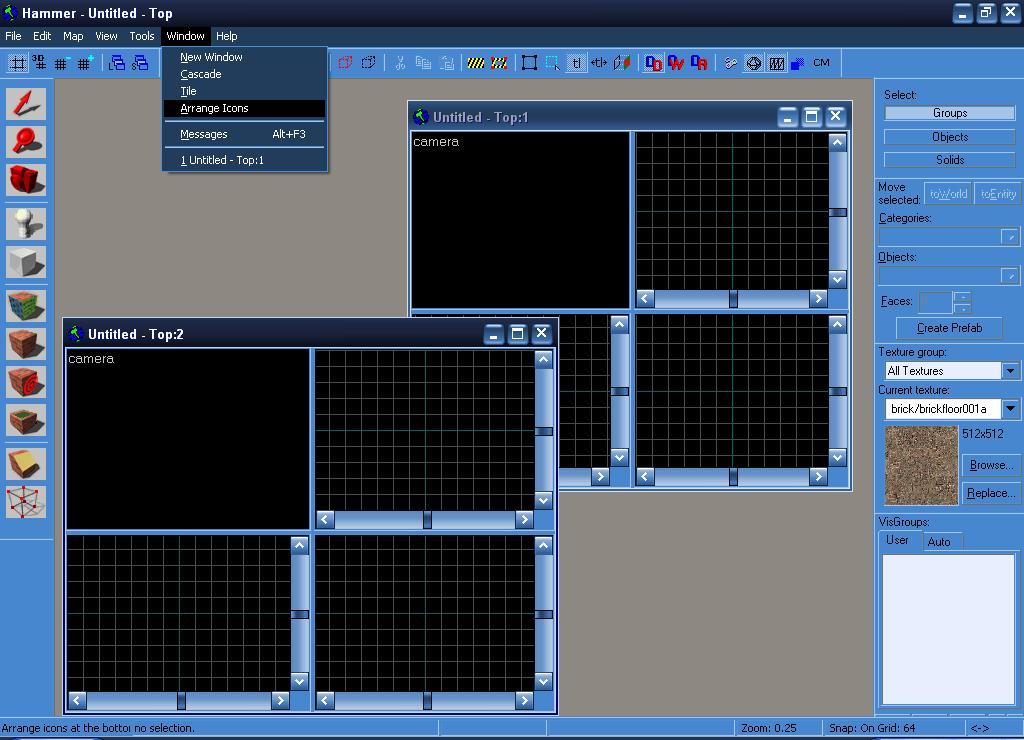Click the Top:2 window's top-right vertical scrollbar thumb

tap(544, 431)
